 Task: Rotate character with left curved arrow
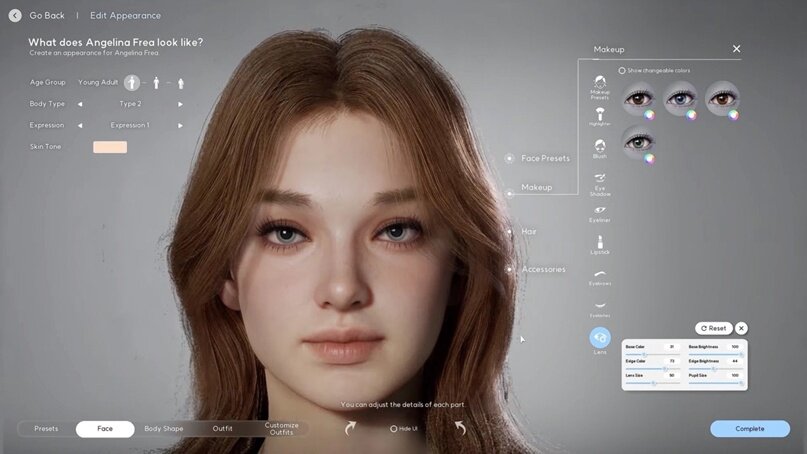coord(350,428)
